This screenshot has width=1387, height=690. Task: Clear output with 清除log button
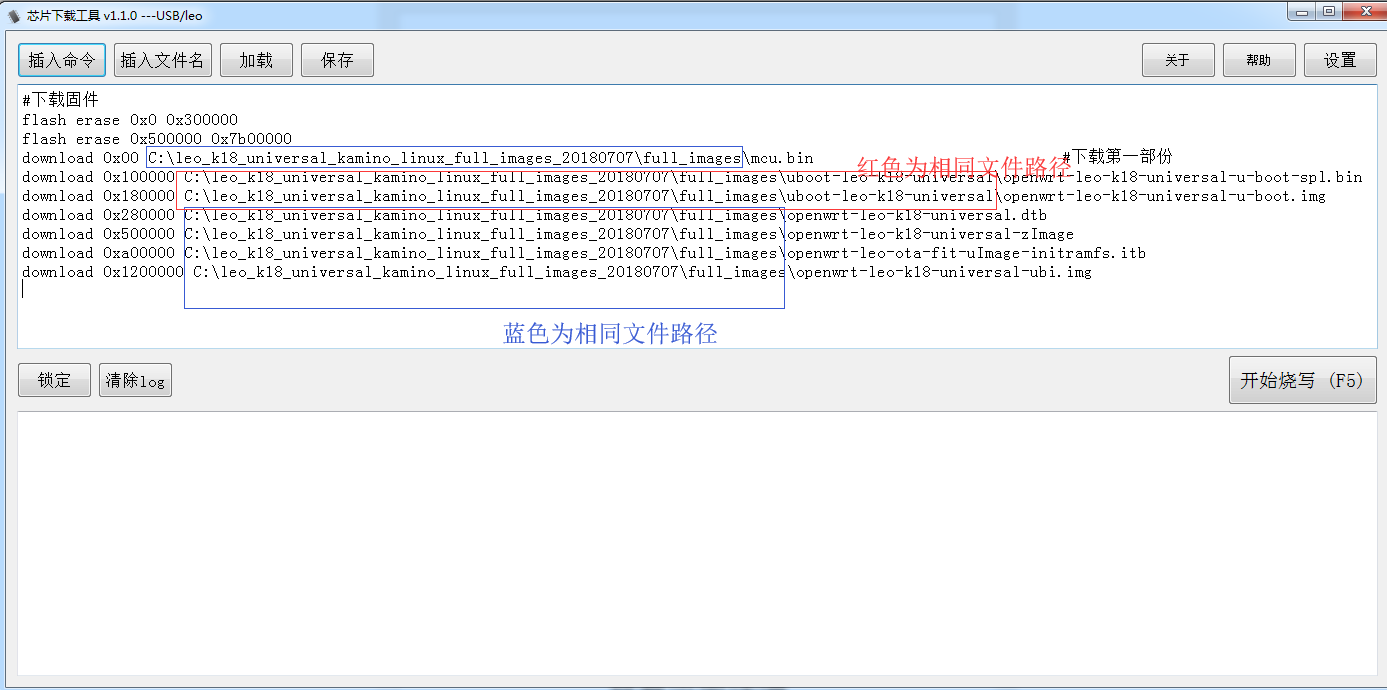(135, 381)
